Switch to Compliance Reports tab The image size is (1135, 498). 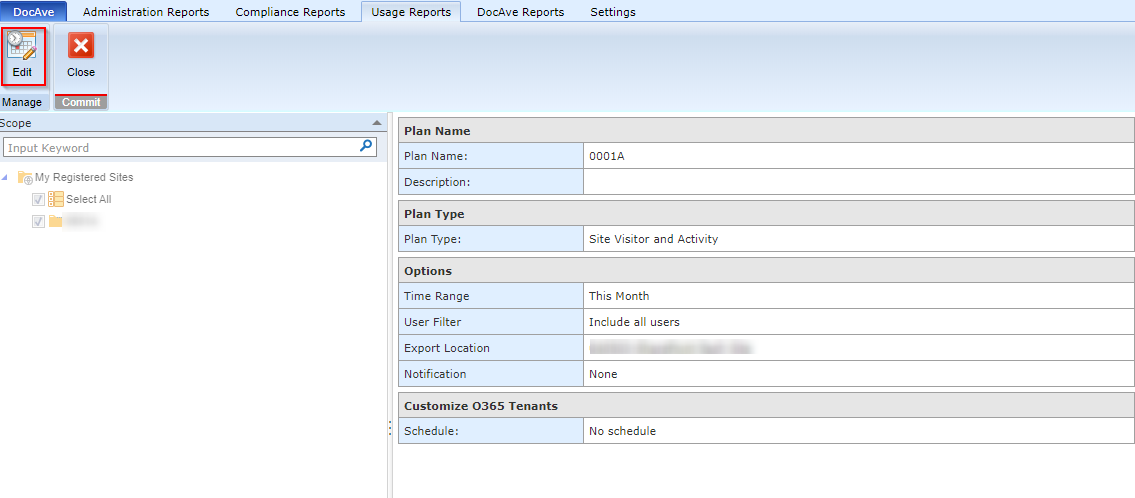pos(290,12)
